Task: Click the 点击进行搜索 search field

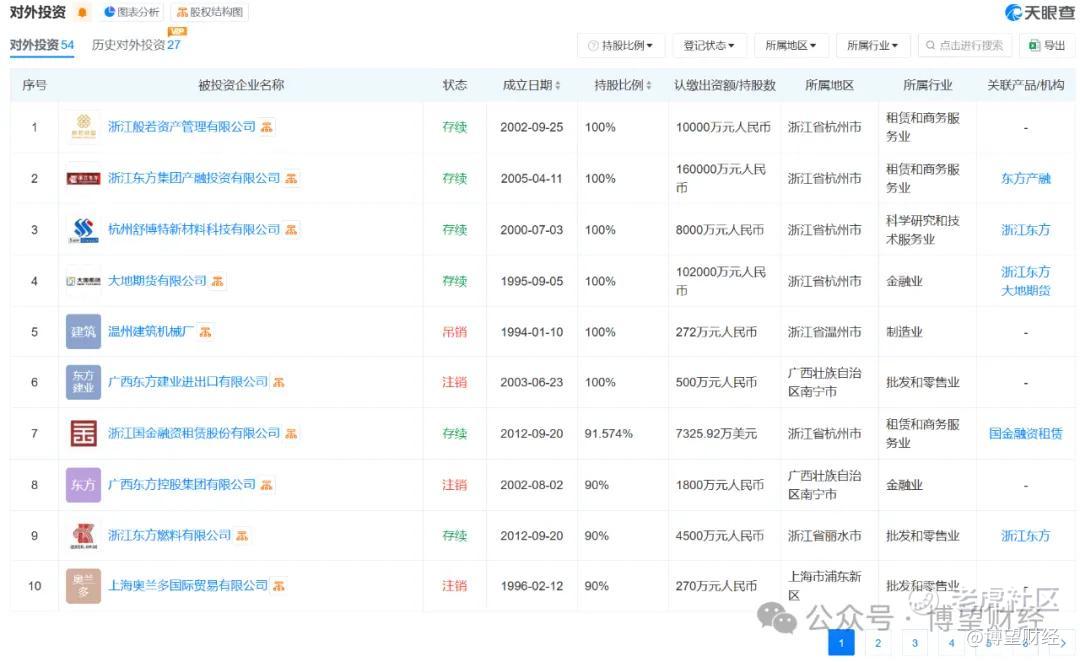Action: [x=965, y=45]
